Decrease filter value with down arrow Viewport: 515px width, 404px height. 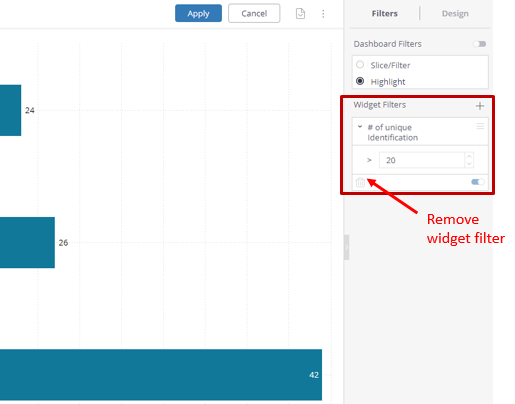click(x=469, y=164)
